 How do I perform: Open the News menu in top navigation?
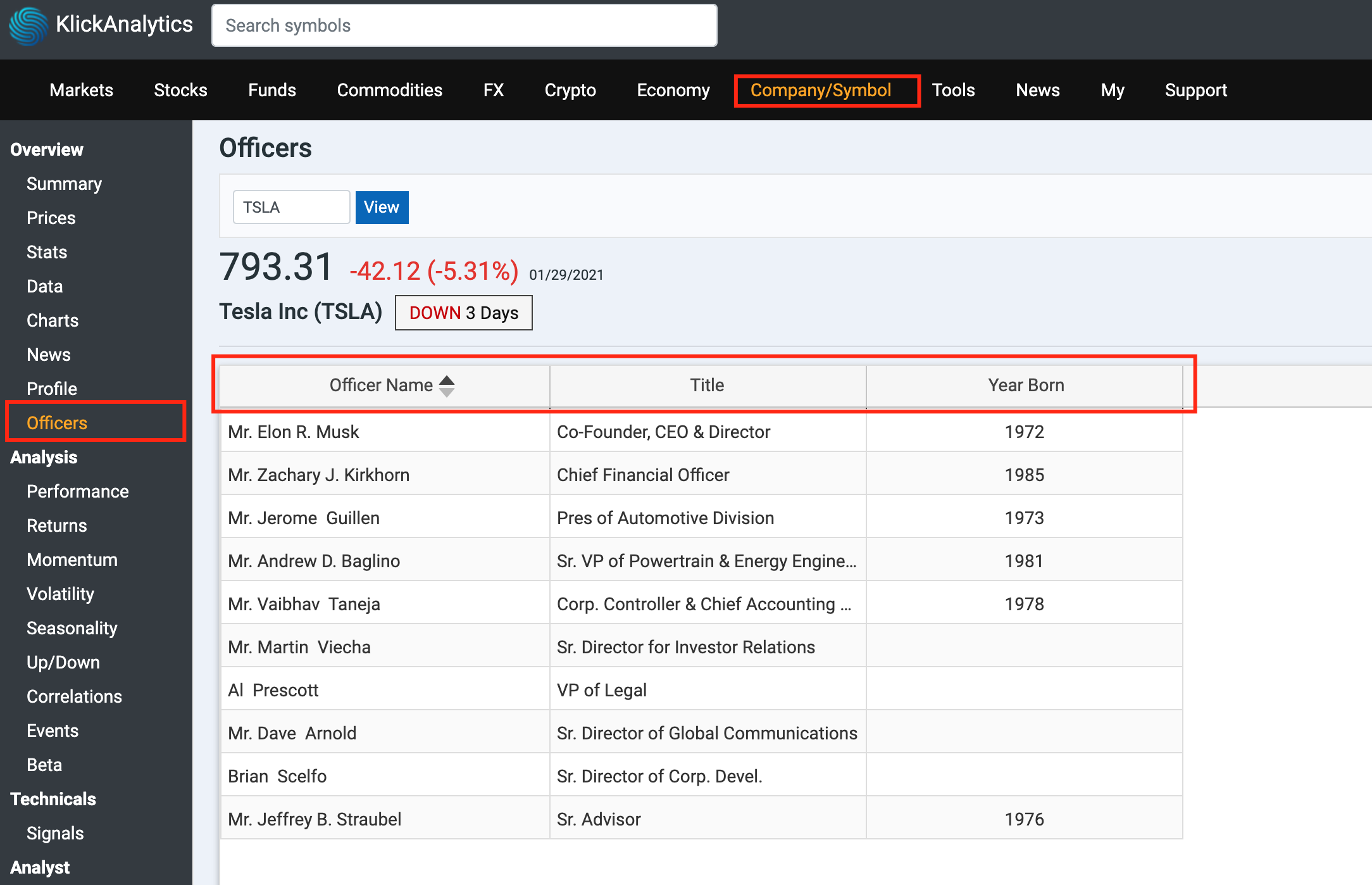click(1037, 90)
